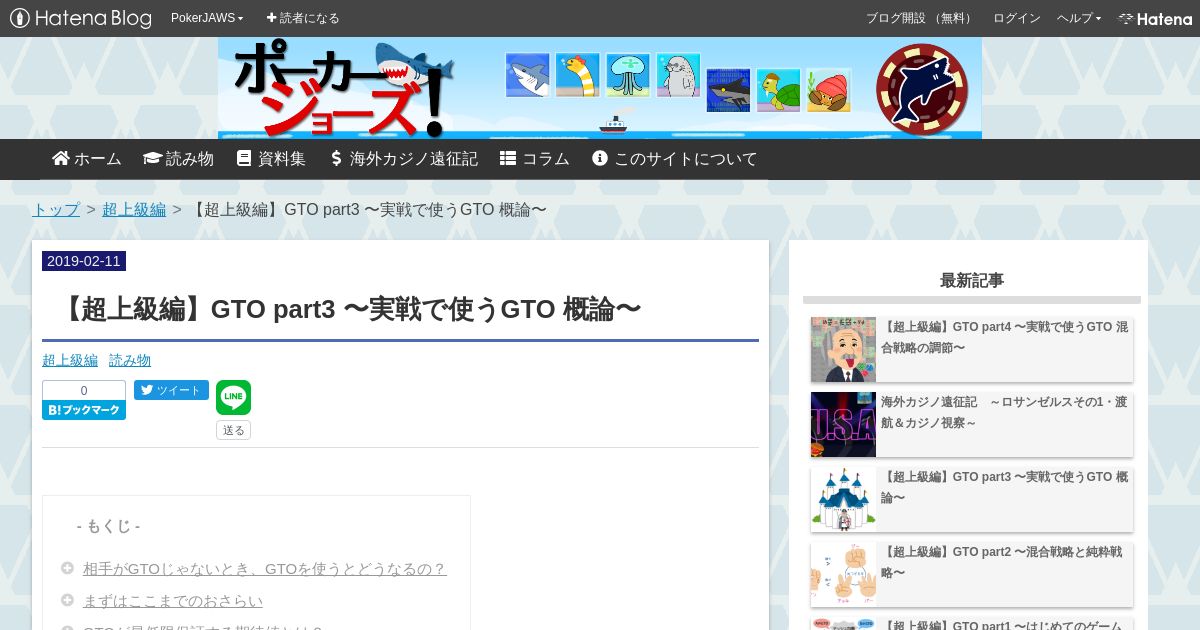1200x630 pixels.
Task: Click the 2019-02-11 date badge
Action: coord(84,261)
